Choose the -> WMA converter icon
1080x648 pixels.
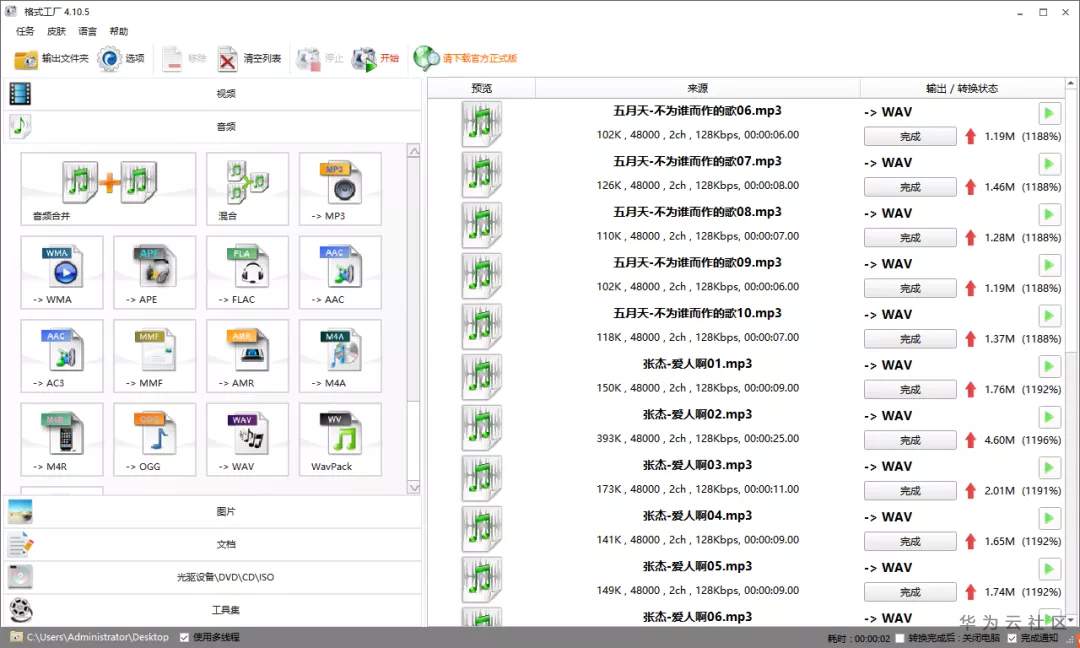point(62,273)
